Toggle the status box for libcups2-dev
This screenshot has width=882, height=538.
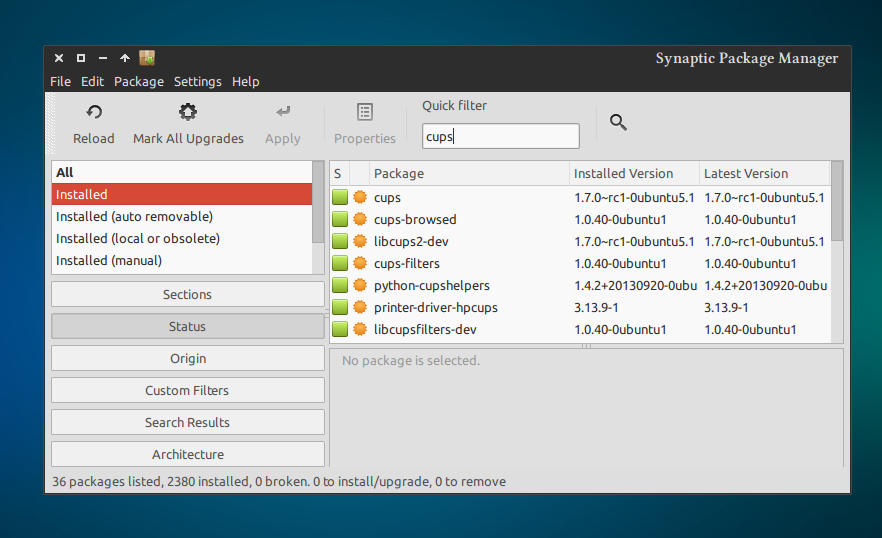(340, 241)
